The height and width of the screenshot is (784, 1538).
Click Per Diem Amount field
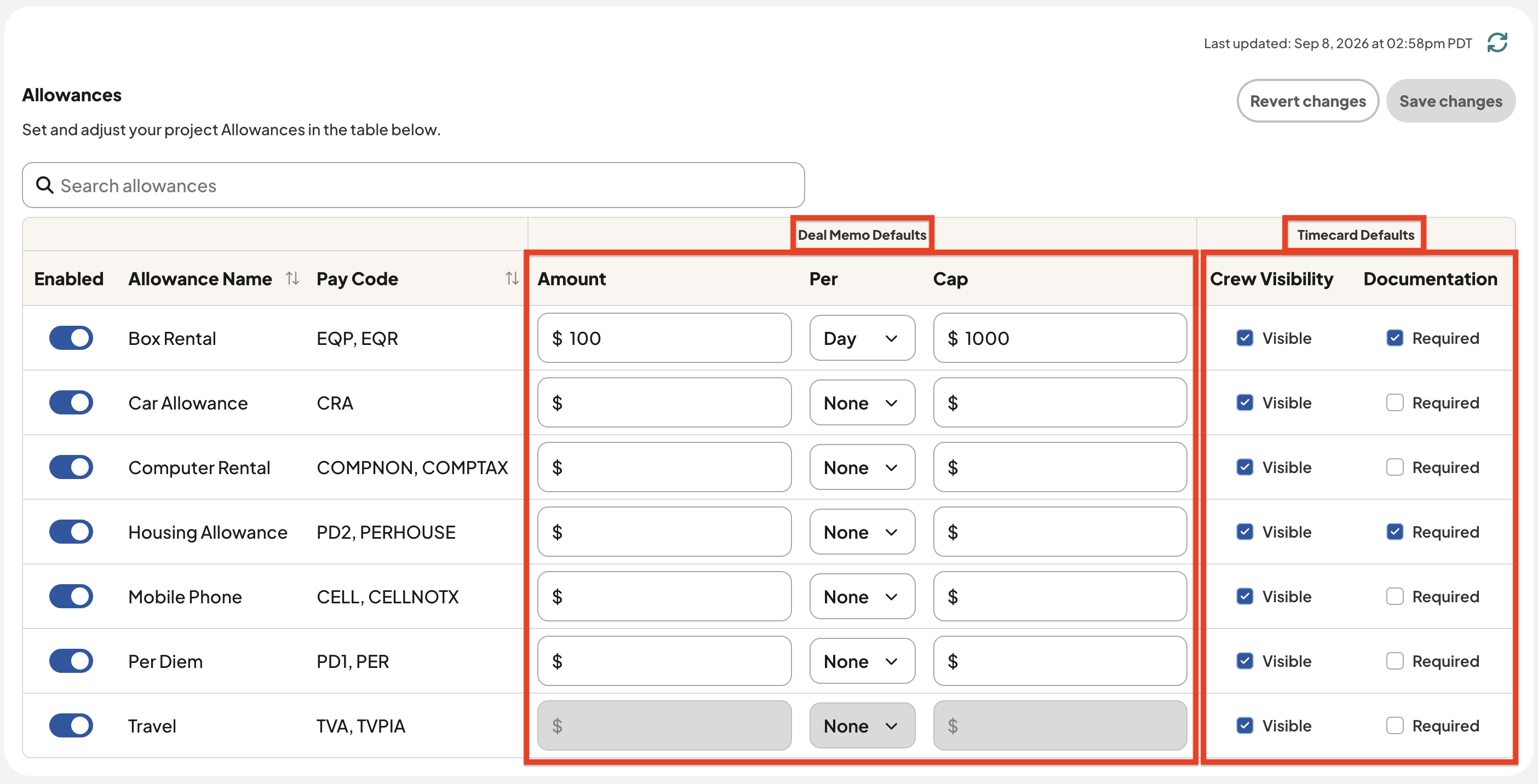664,661
